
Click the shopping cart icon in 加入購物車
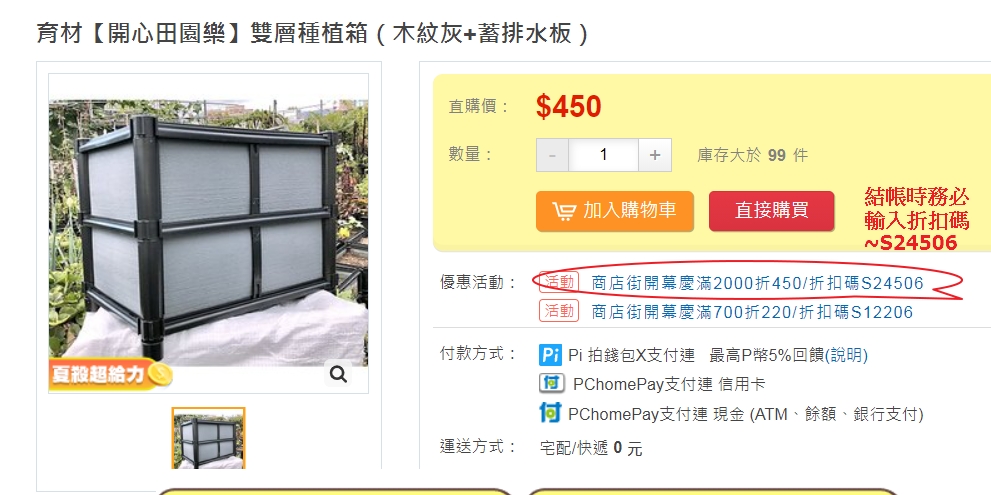point(564,211)
